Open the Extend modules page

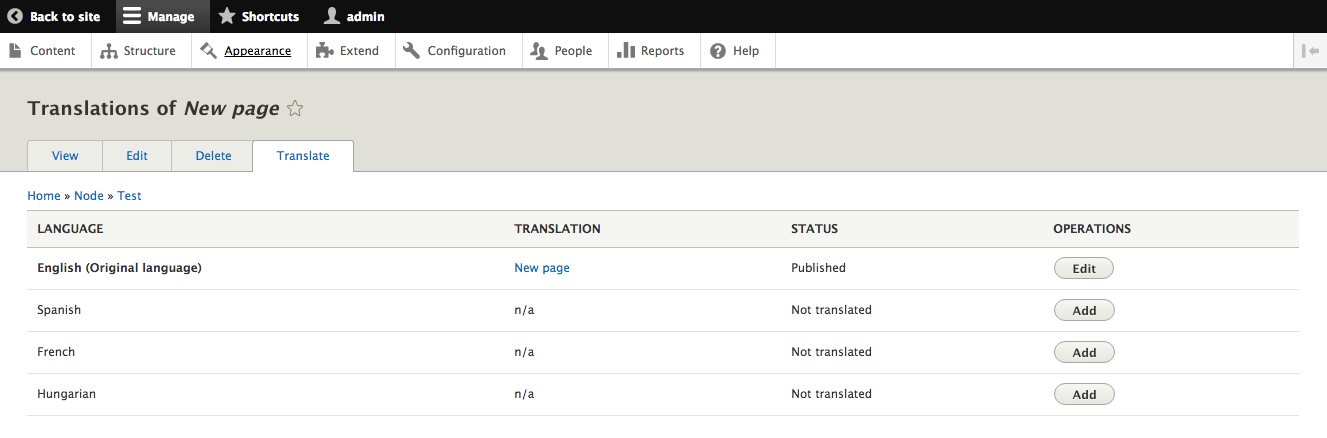pyautogui.click(x=348, y=51)
